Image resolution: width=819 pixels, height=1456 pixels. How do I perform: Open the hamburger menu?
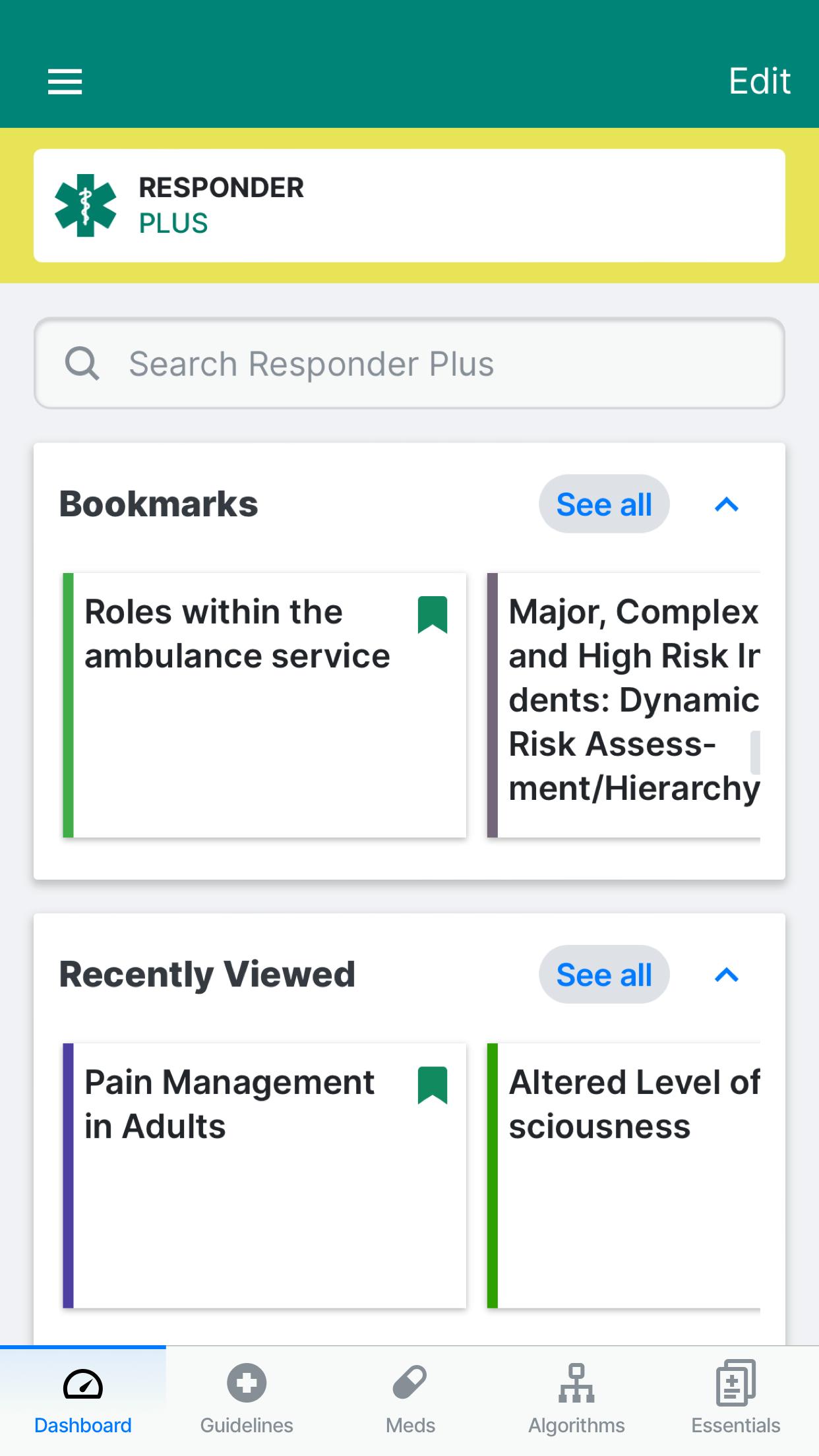pos(65,82)
